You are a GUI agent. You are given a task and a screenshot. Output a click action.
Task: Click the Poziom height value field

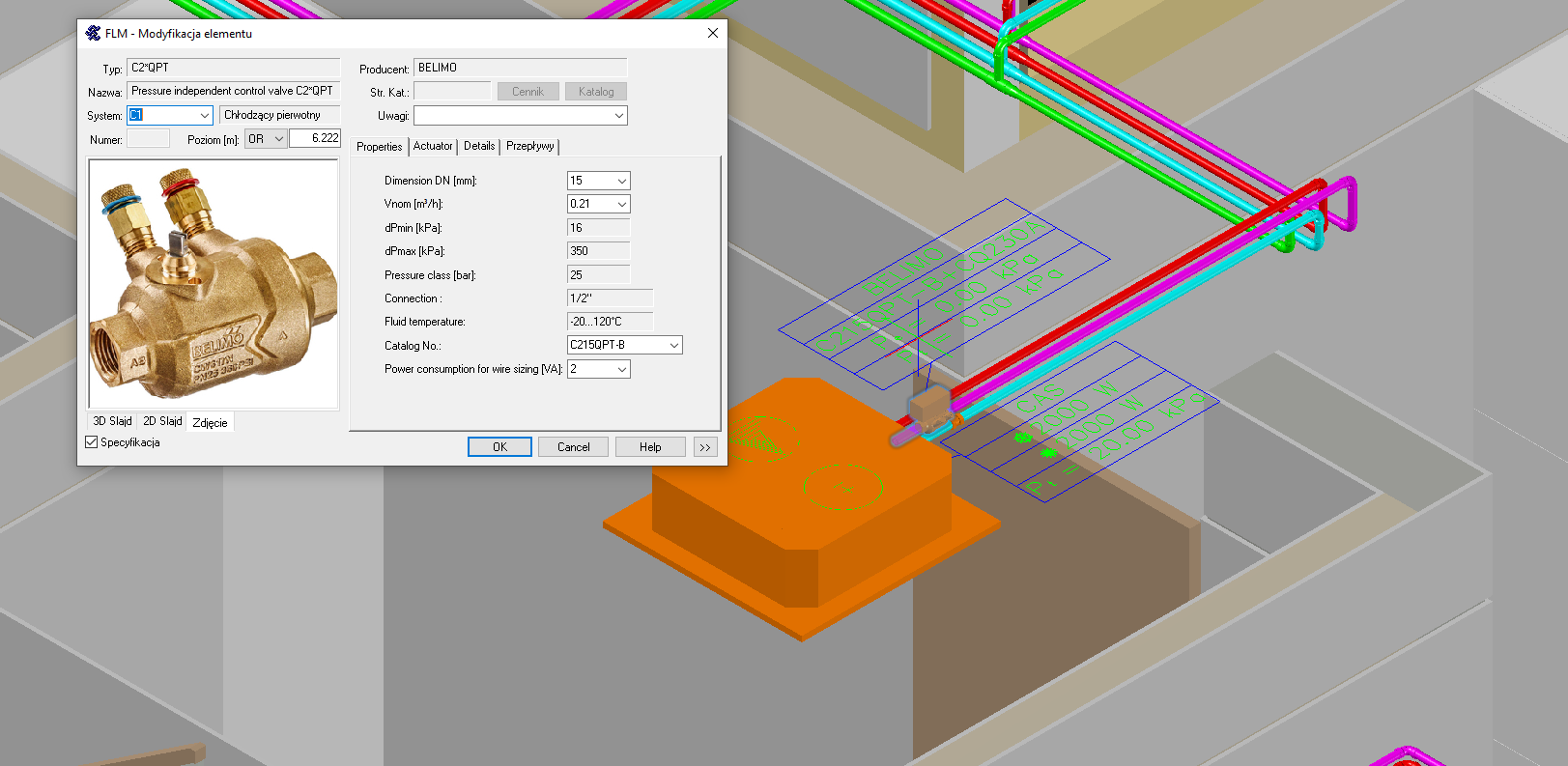315,139
